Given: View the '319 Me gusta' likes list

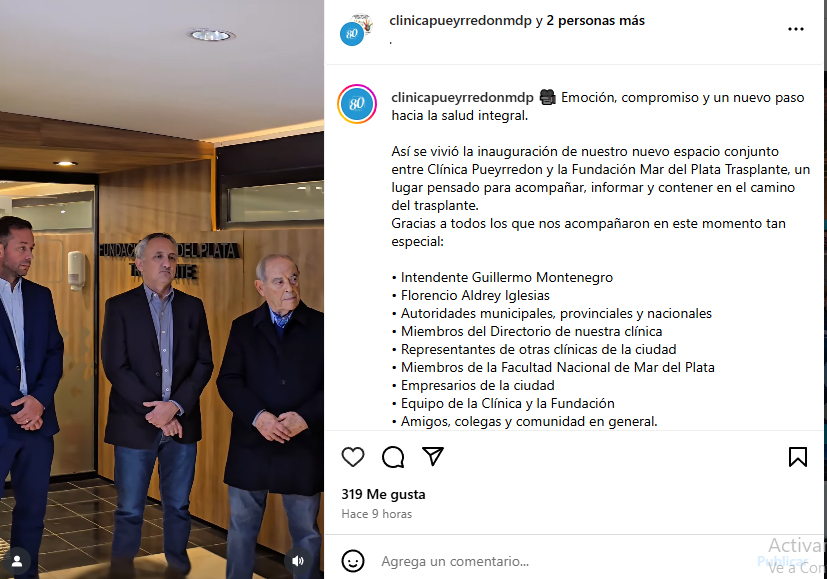Looking at the screenshot, I should (383, 494).
